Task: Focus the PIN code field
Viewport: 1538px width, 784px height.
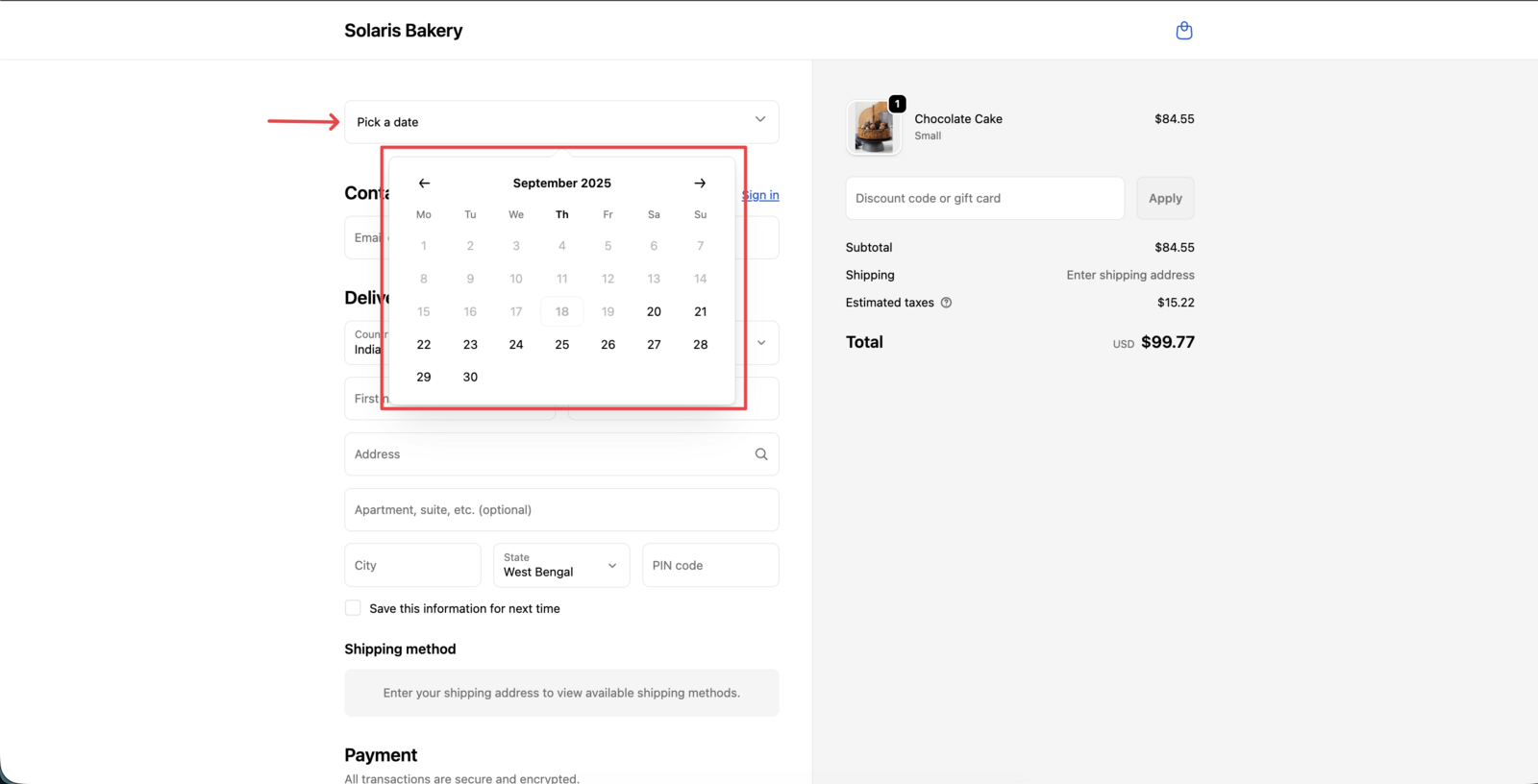Action: (x=710, y=565)
